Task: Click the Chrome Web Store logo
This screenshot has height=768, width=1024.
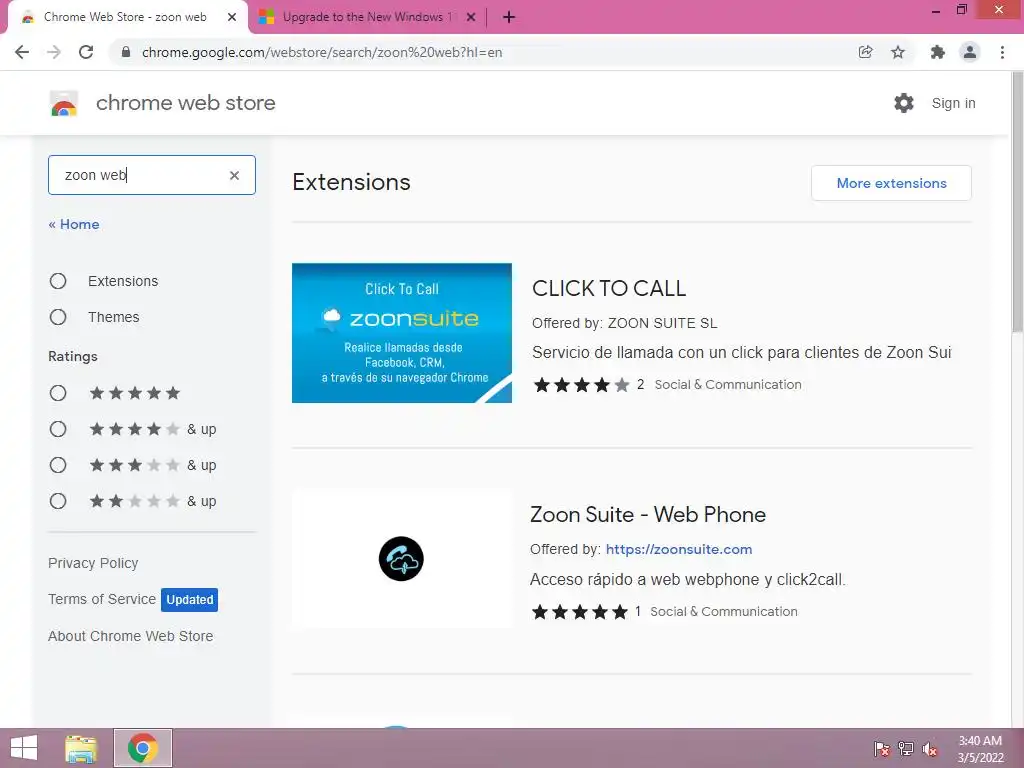Action: click(64, 103)
